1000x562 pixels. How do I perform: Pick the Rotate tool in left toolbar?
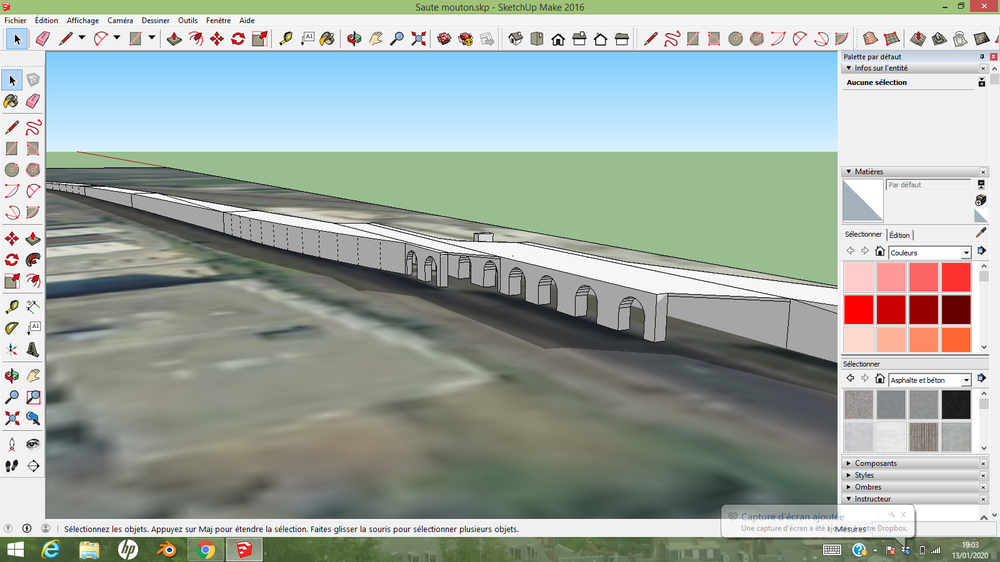(x=11, y=260)
